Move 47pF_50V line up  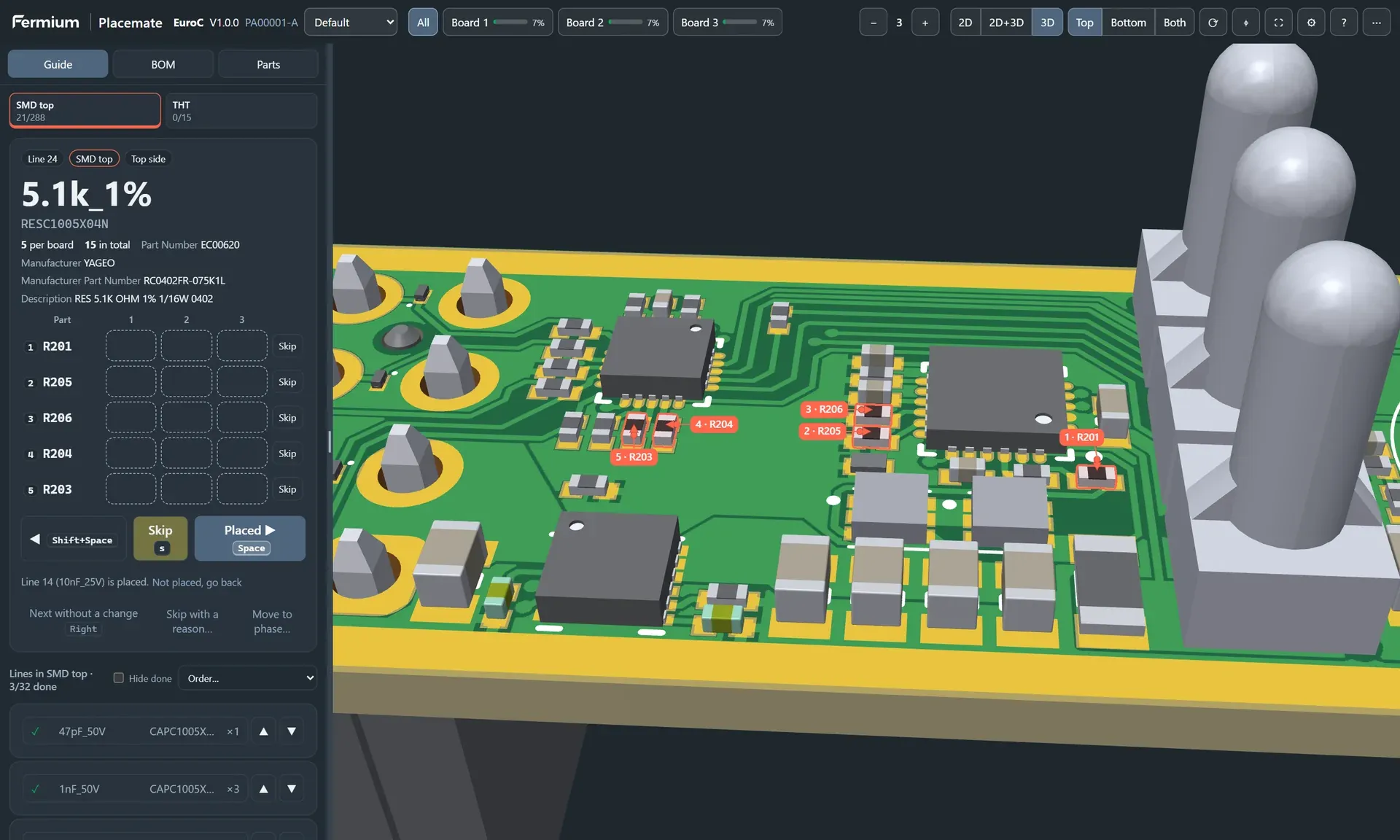tap(264, 731)
